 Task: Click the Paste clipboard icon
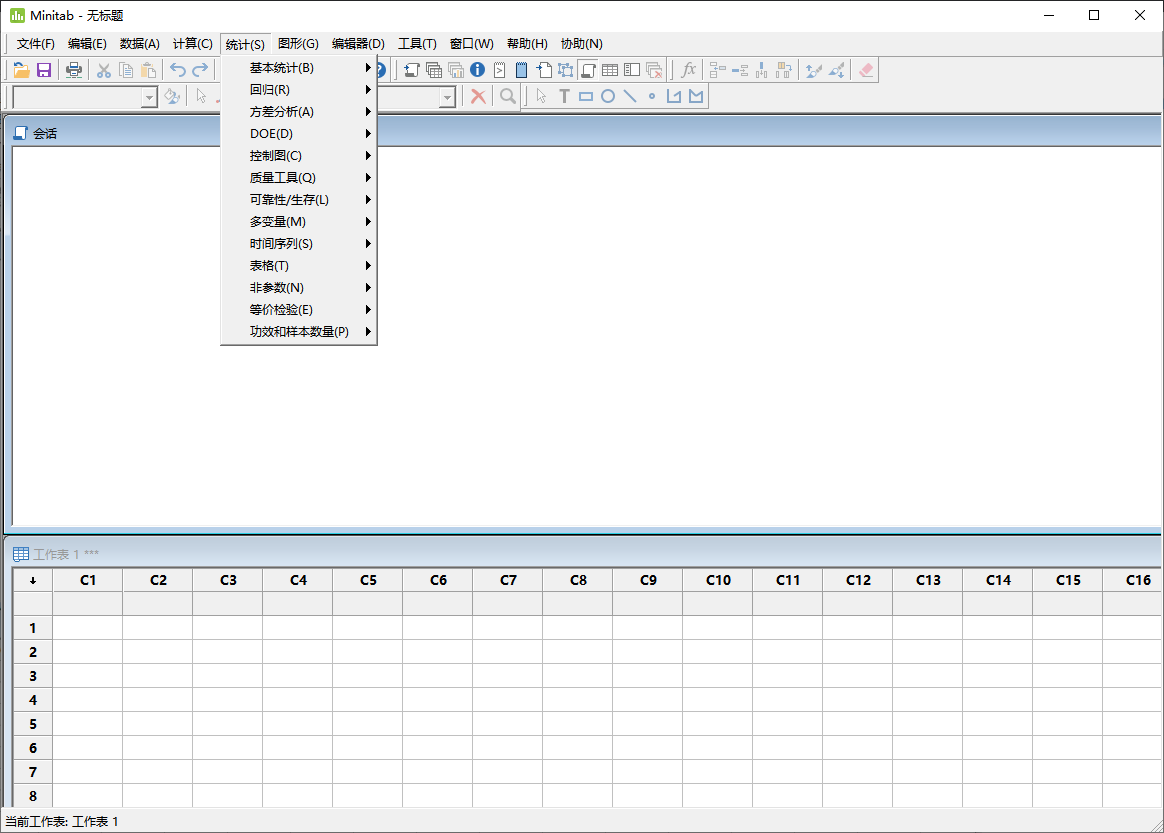[148, 71]
